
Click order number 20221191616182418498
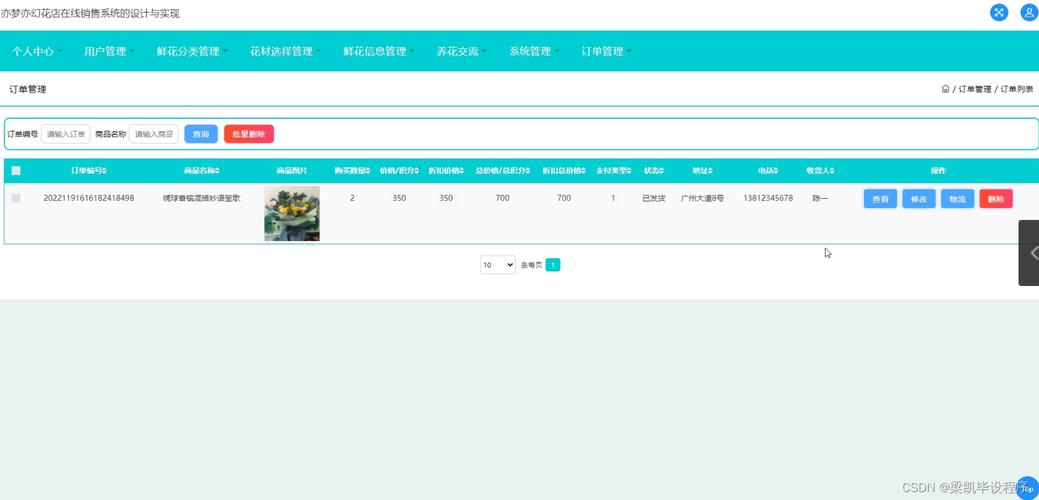(x=89, y=198)
